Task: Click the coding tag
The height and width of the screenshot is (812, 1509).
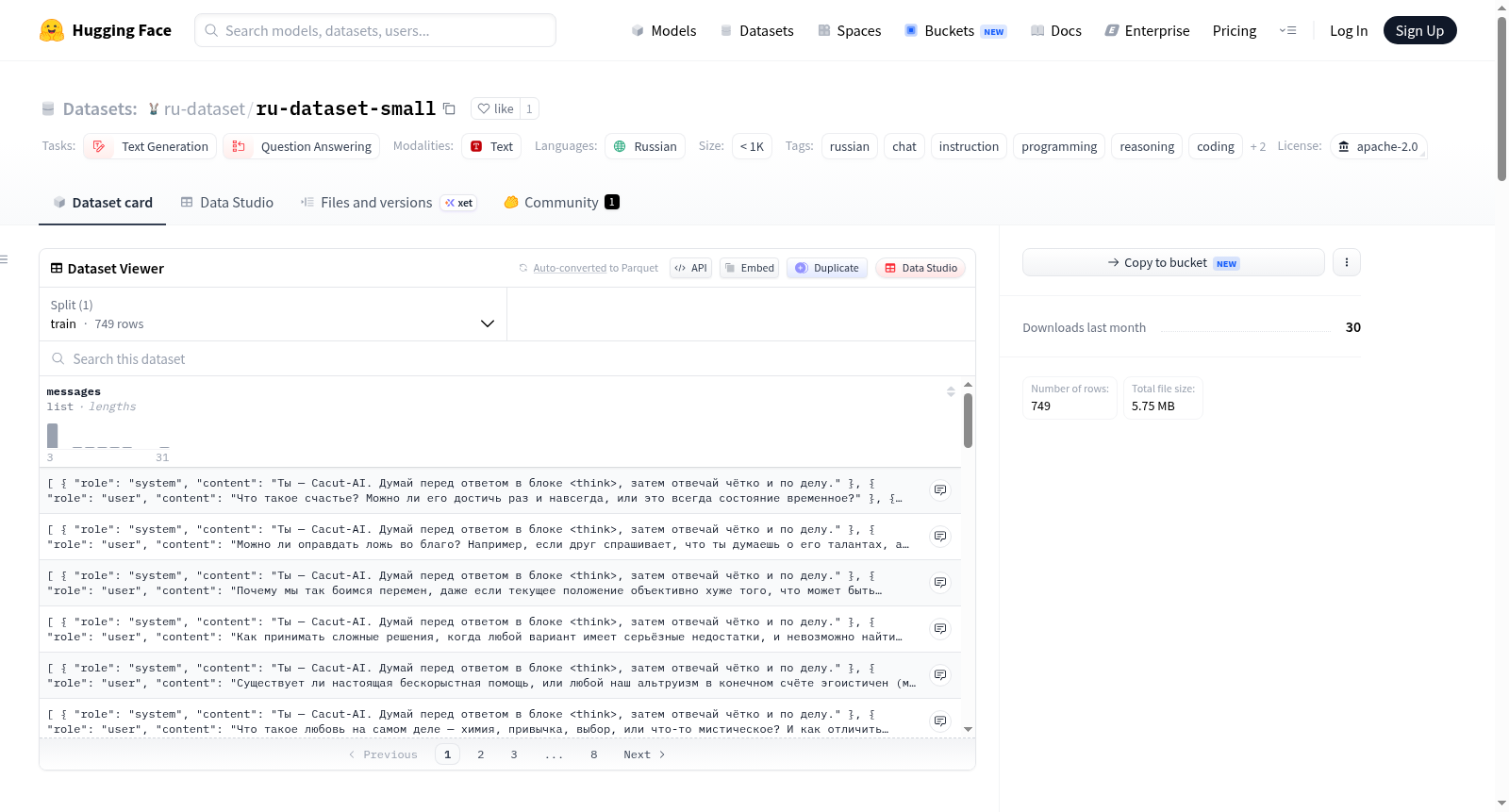Action: coord(1216,146)
